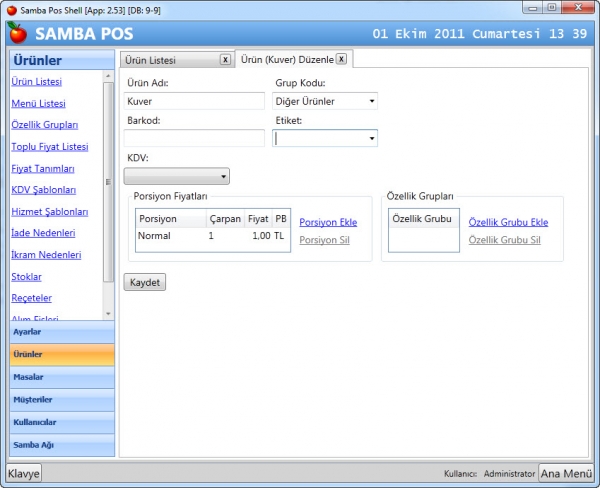Click Porsiyon Ekle link

coord(328,222)
